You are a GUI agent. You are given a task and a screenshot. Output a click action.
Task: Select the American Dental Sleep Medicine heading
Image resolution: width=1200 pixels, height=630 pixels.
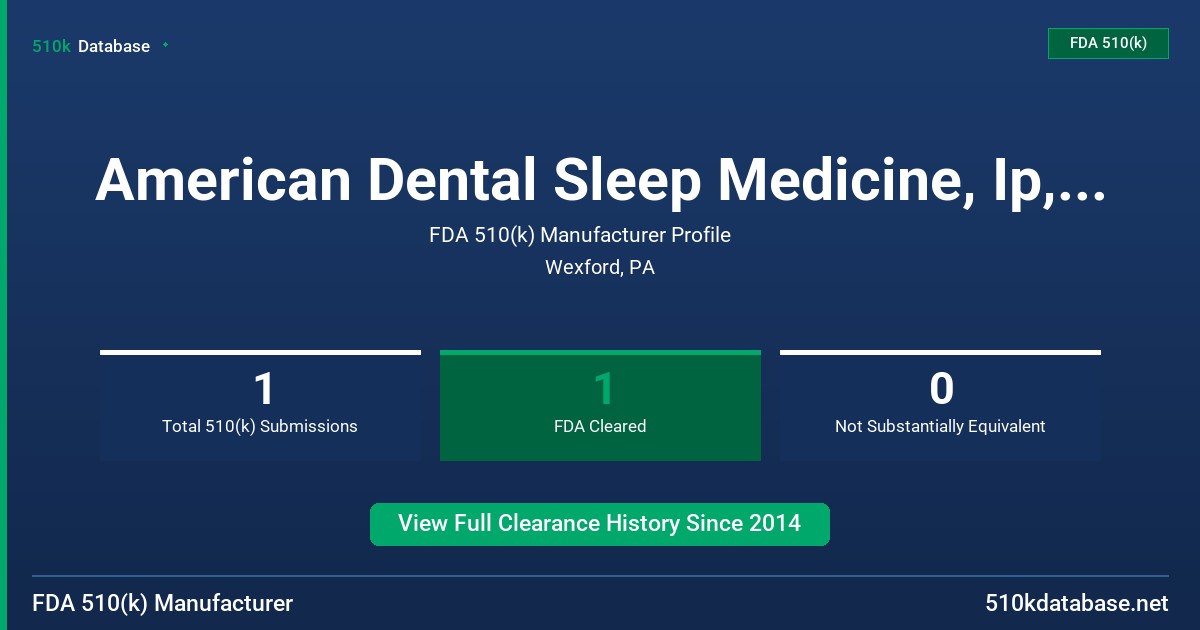(x=600, y=181)
